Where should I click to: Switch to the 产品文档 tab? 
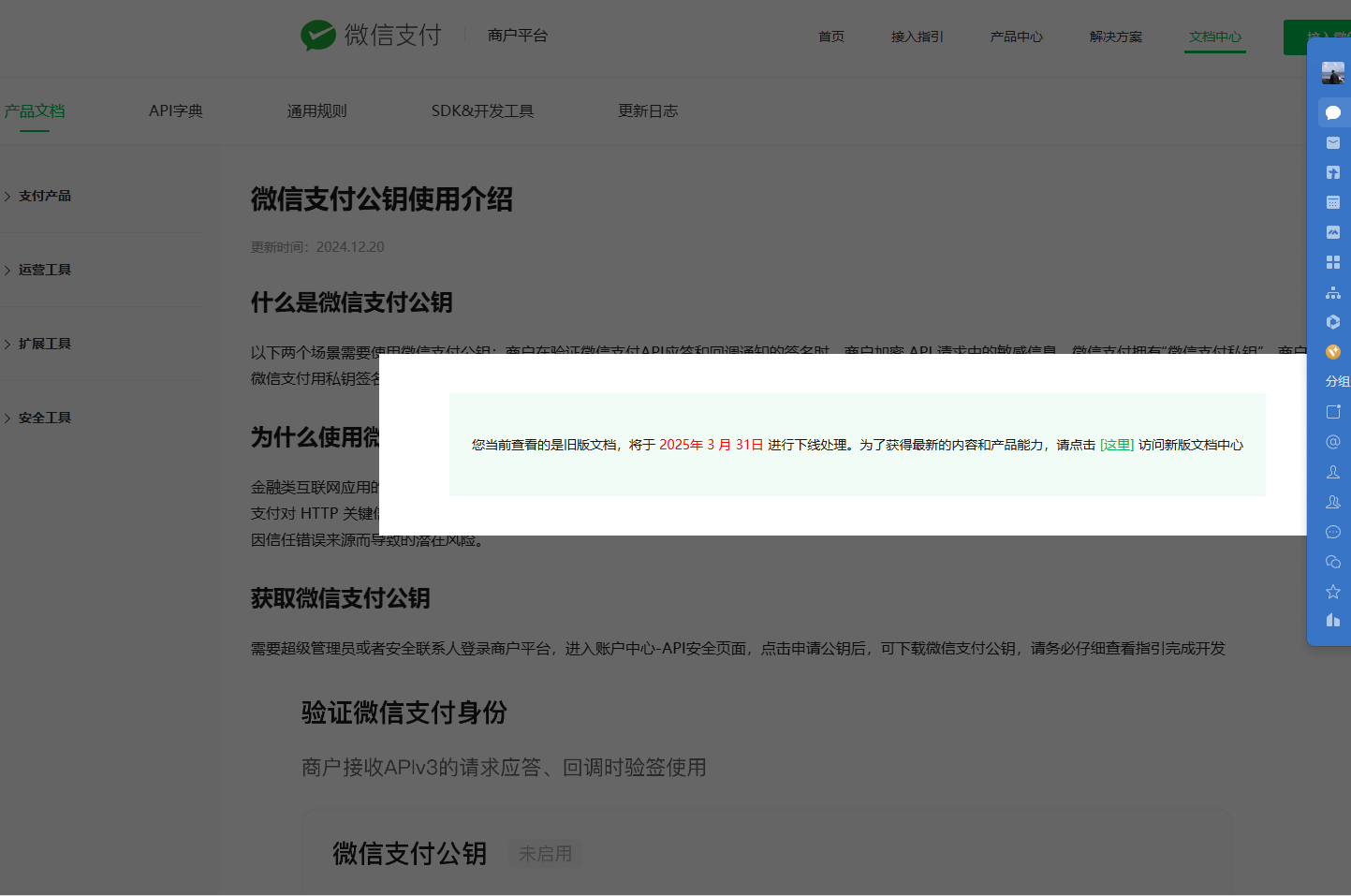click(x=34, y=110)
